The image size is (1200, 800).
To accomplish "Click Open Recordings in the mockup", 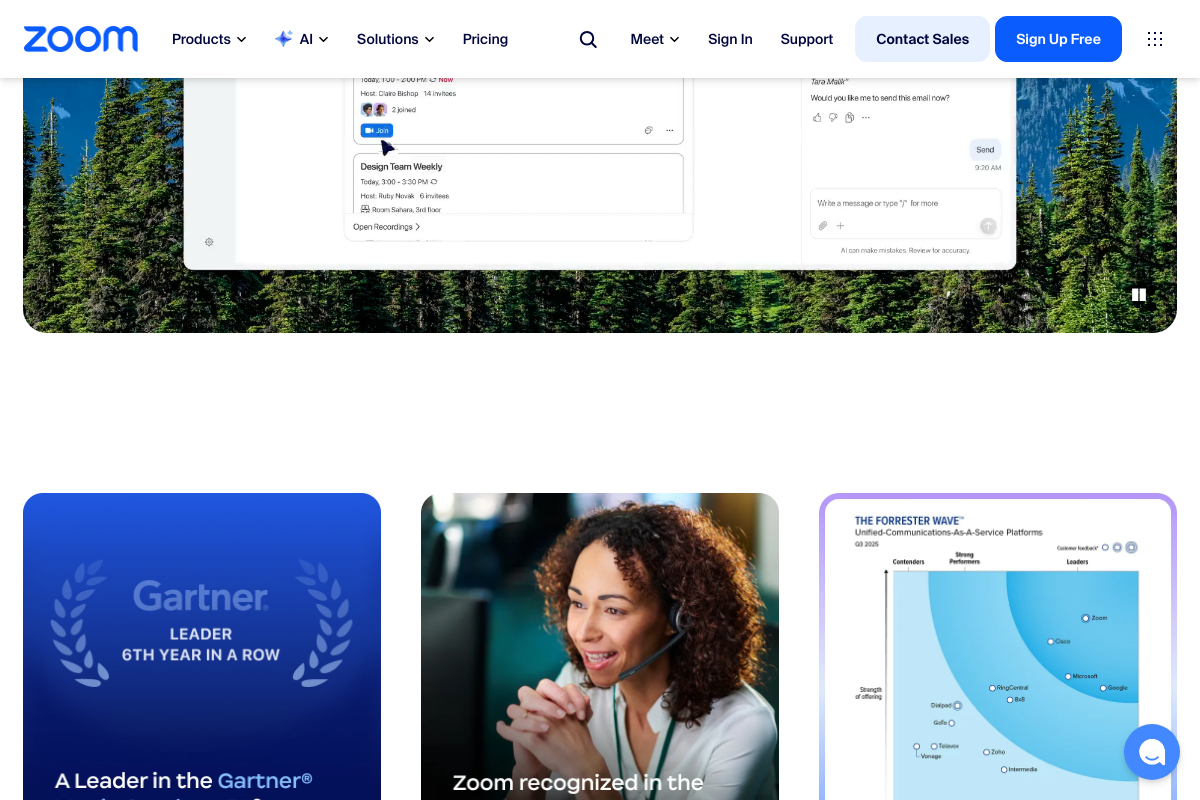I will pos(386,227).
